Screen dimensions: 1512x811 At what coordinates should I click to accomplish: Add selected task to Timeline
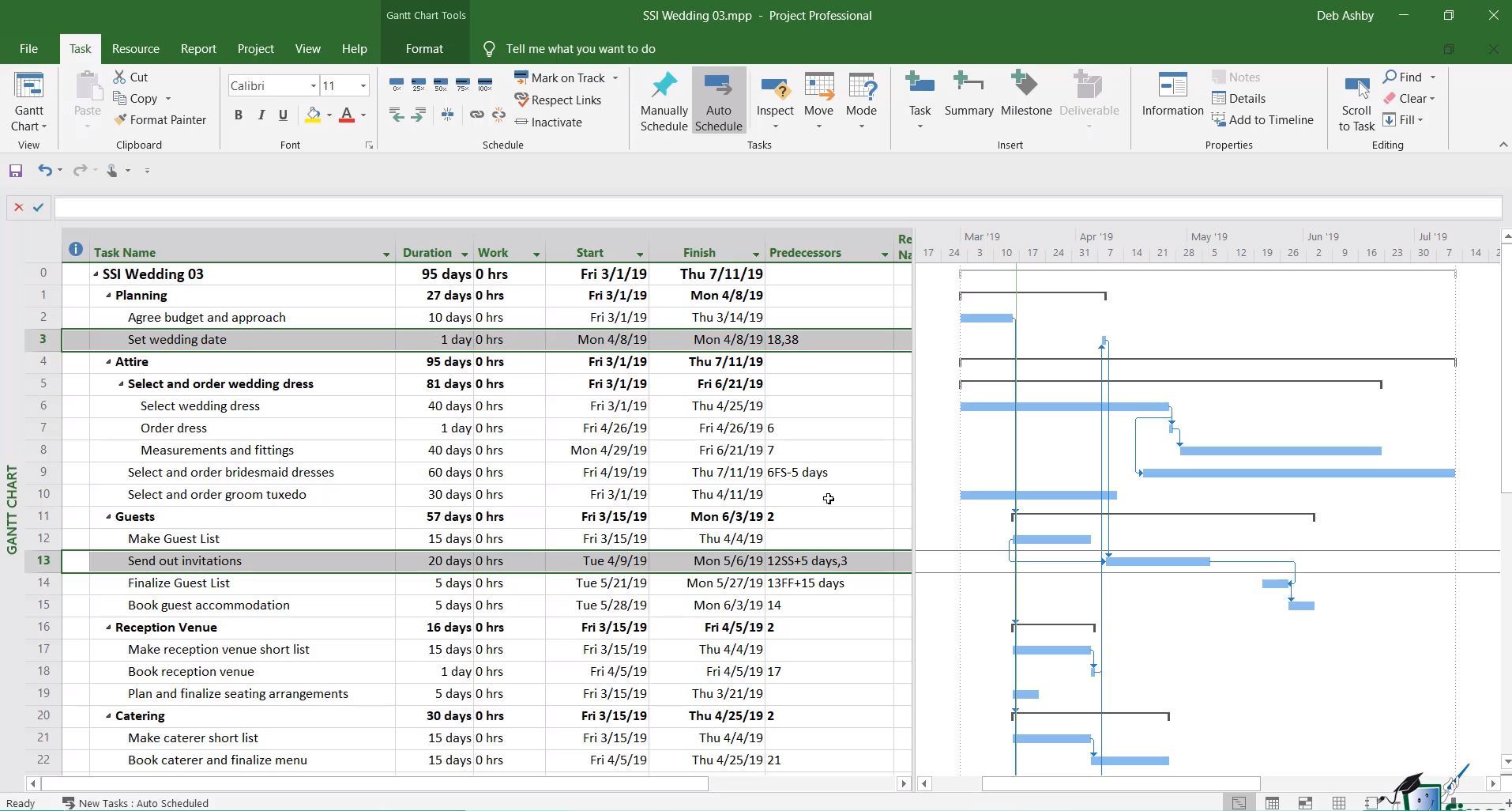coord(1263,119)
